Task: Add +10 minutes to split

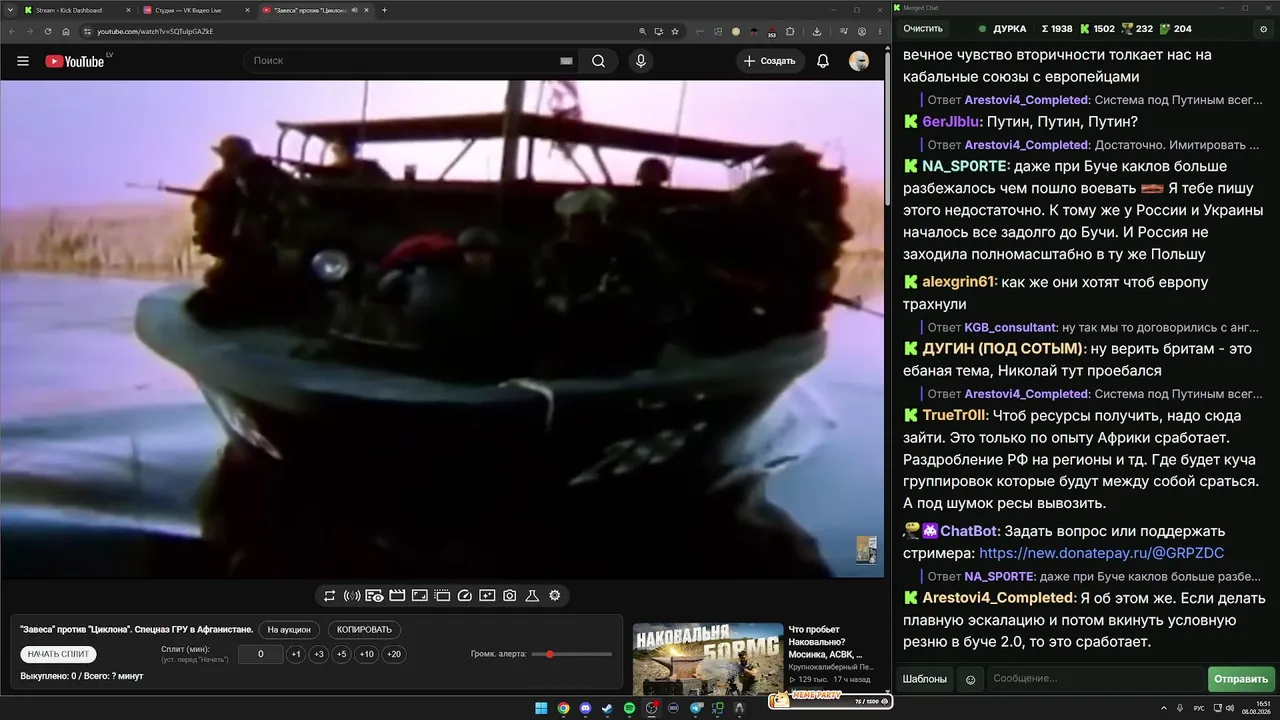Action: click(x=367, y=654)
